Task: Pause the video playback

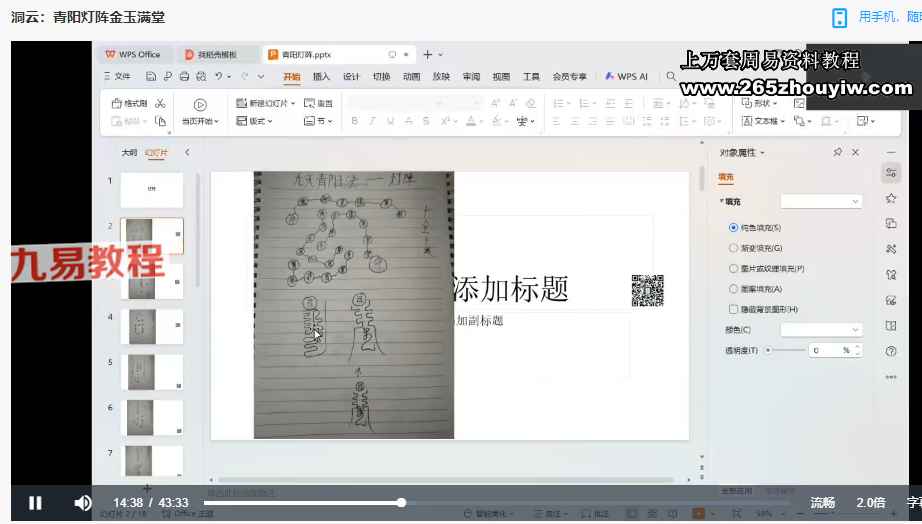Action: pos(35,503)
